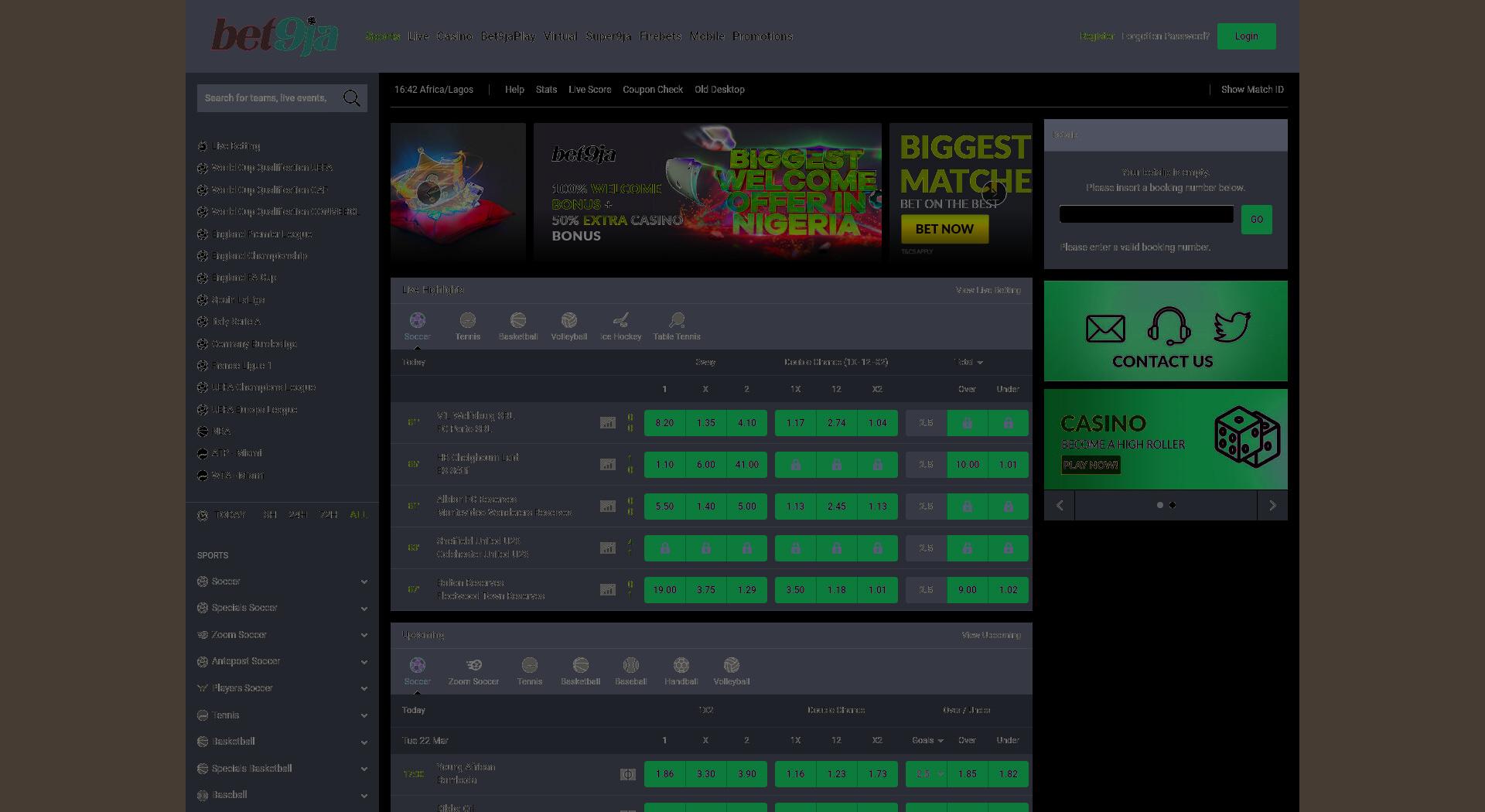Filter events by 24H
The height and width of the screenshot is (812, 1485).
point(298,515)
